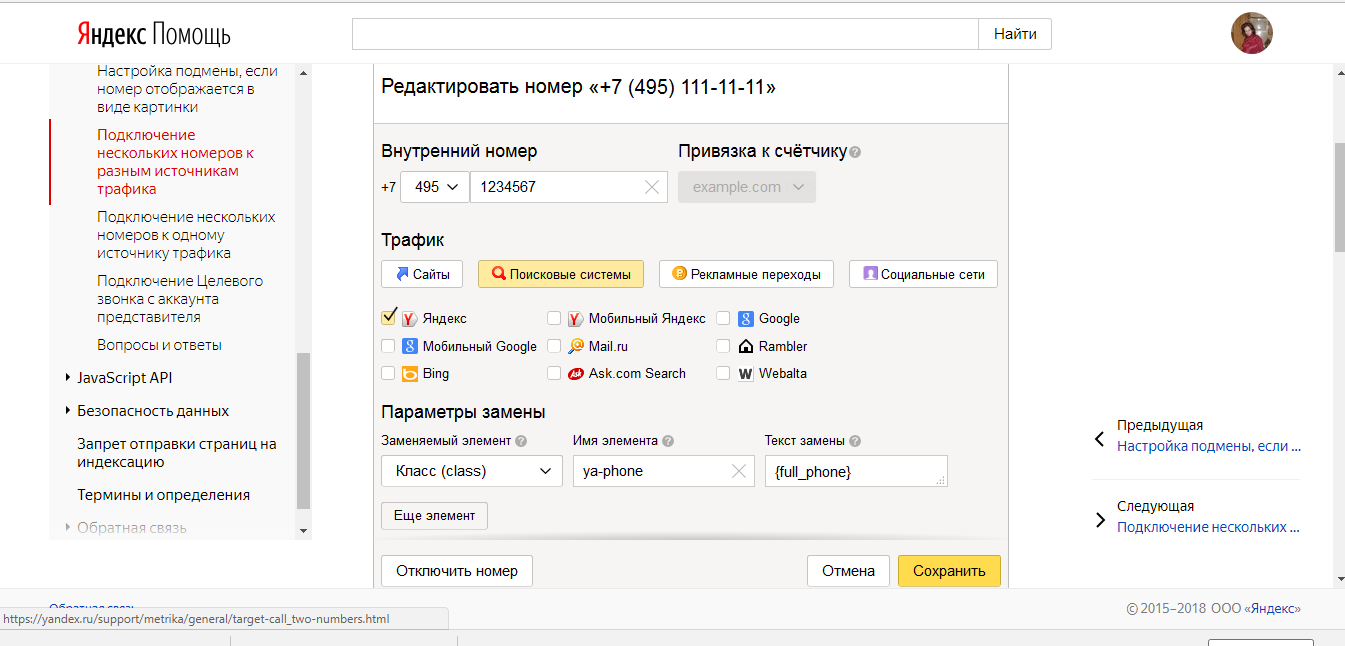Uncheck the Яндекс checkbox
Screen dimensions: 1345x646
click(388, 317)
